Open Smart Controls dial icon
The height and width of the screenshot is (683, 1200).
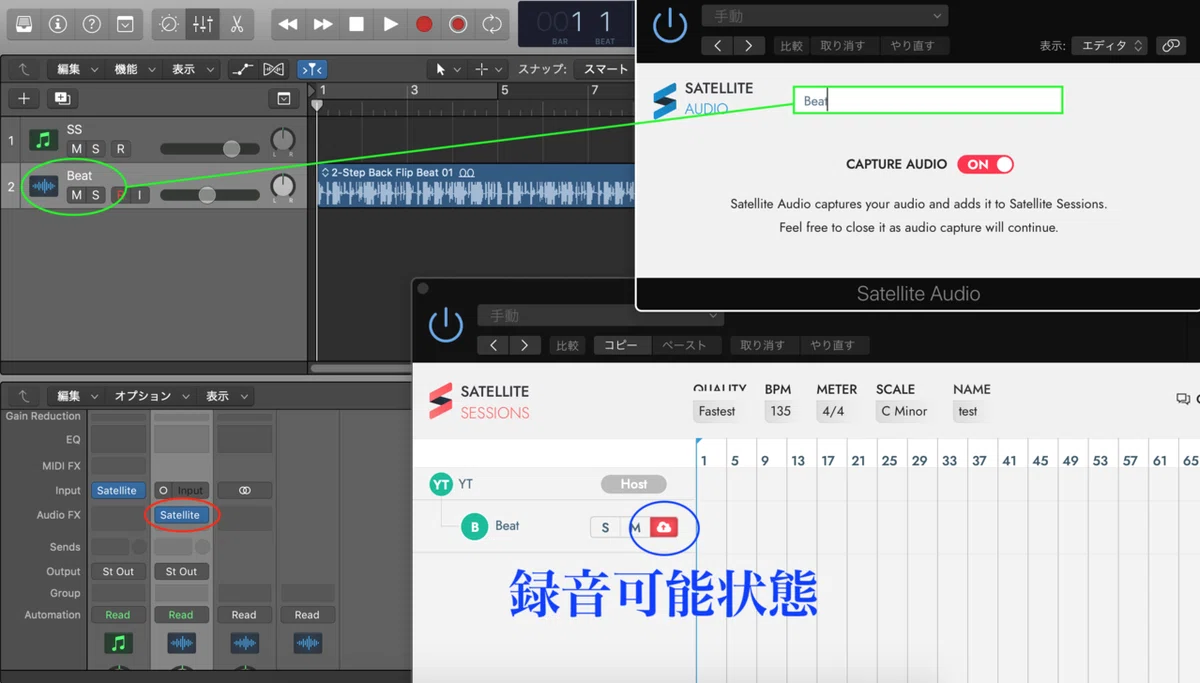click(169, 23)
